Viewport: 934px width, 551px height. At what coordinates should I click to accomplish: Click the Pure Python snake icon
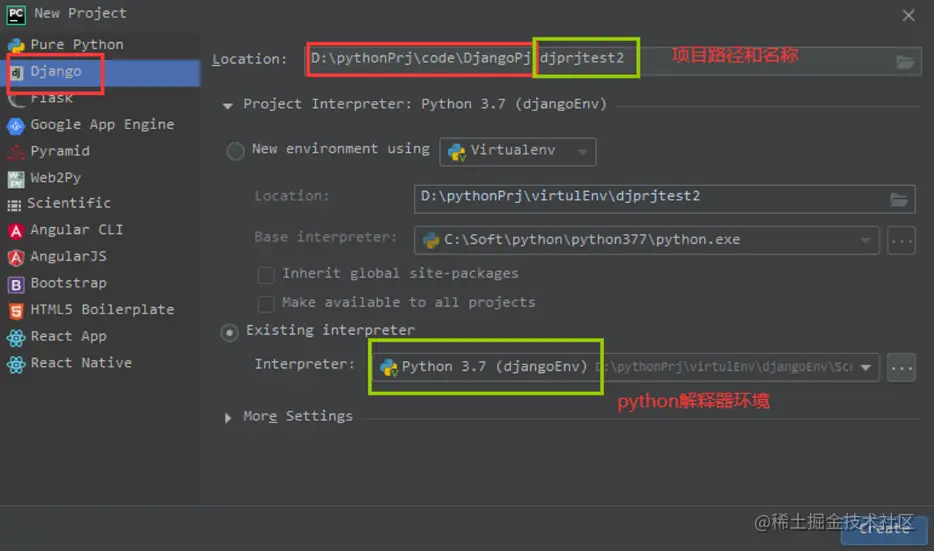(x=16, y=45)
